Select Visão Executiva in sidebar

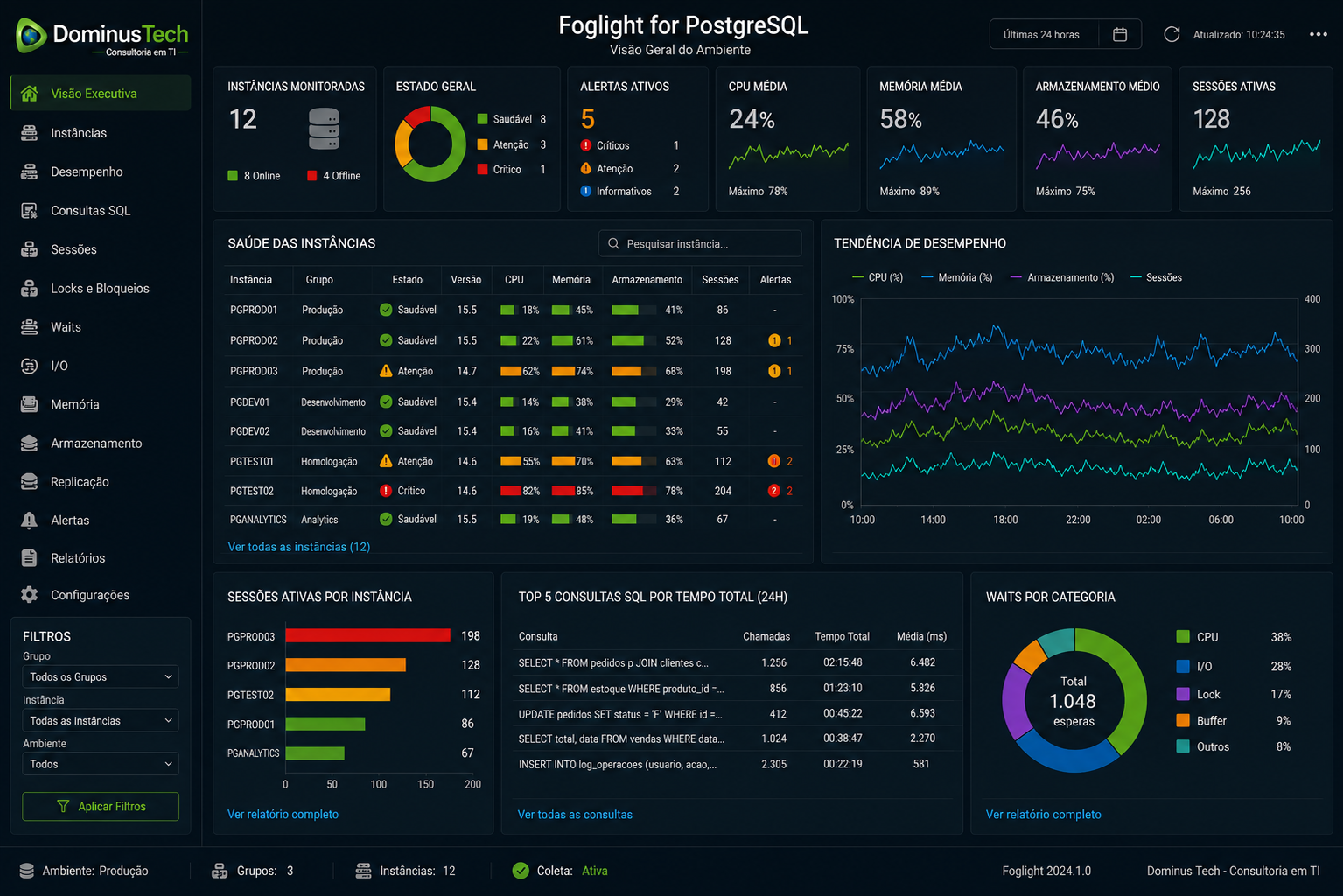[x=101, y=93]
